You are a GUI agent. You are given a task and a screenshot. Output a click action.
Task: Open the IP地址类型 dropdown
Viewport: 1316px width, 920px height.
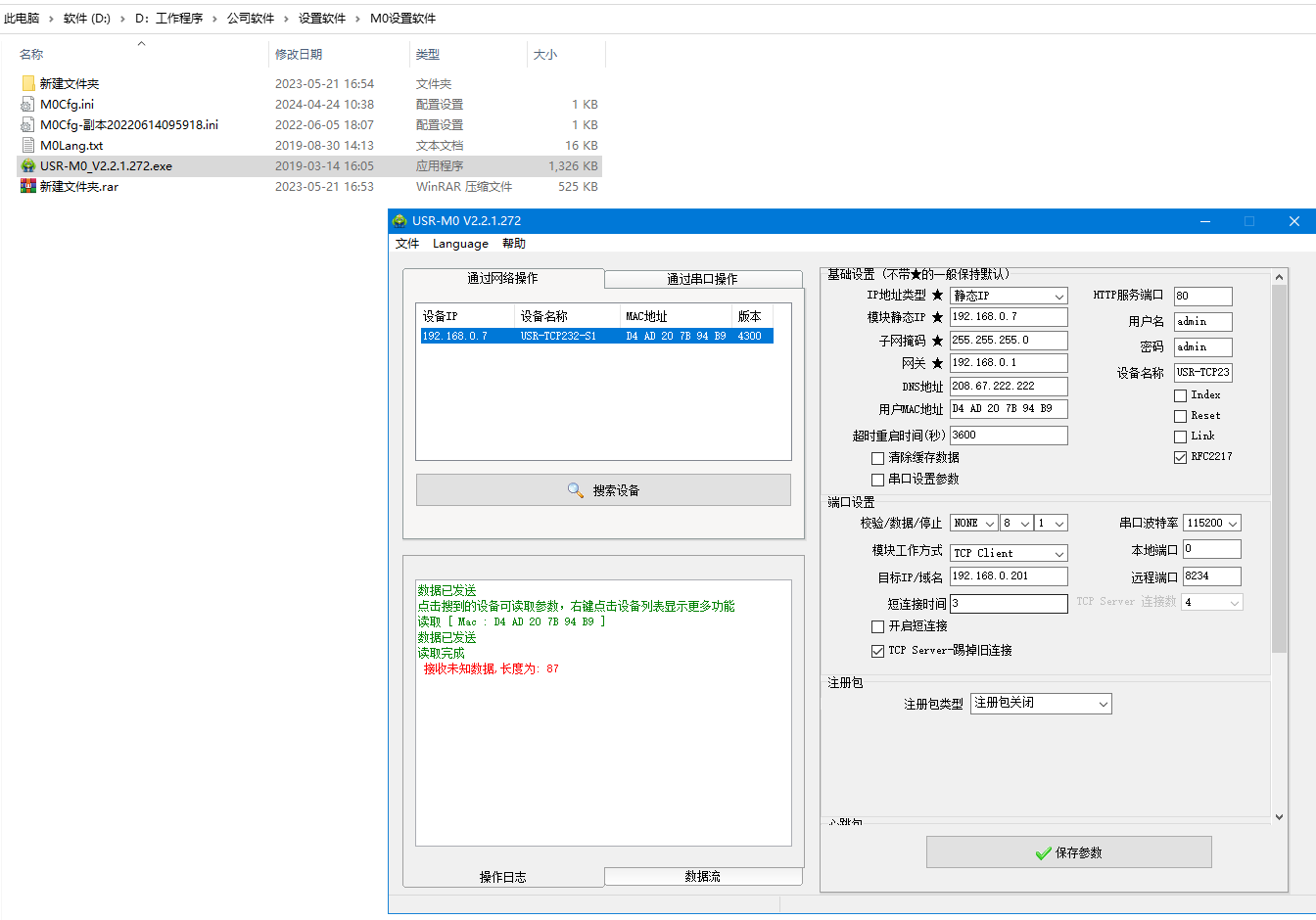pyautogui.click(x=1009, y=296)
